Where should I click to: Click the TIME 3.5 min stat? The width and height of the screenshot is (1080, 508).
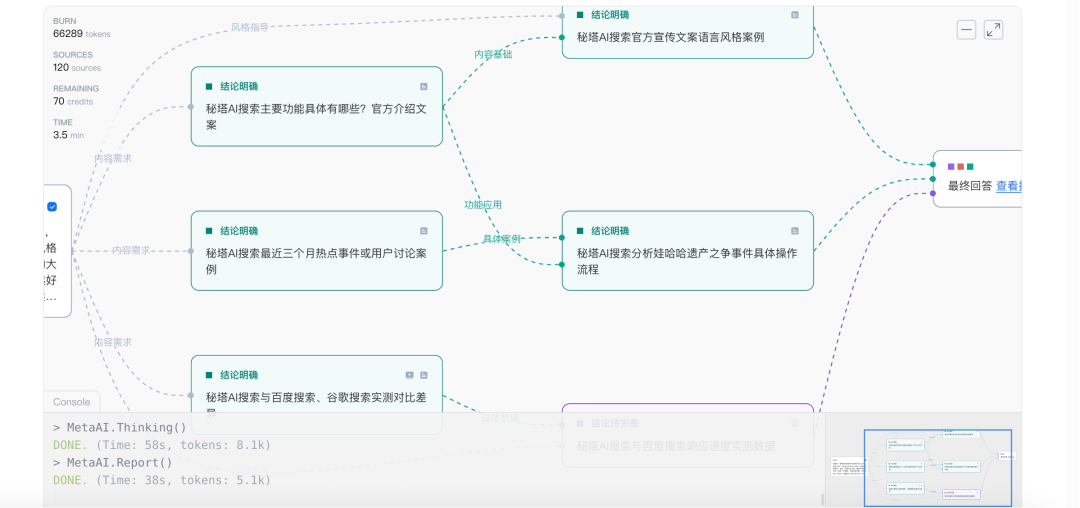pos(68,129)
